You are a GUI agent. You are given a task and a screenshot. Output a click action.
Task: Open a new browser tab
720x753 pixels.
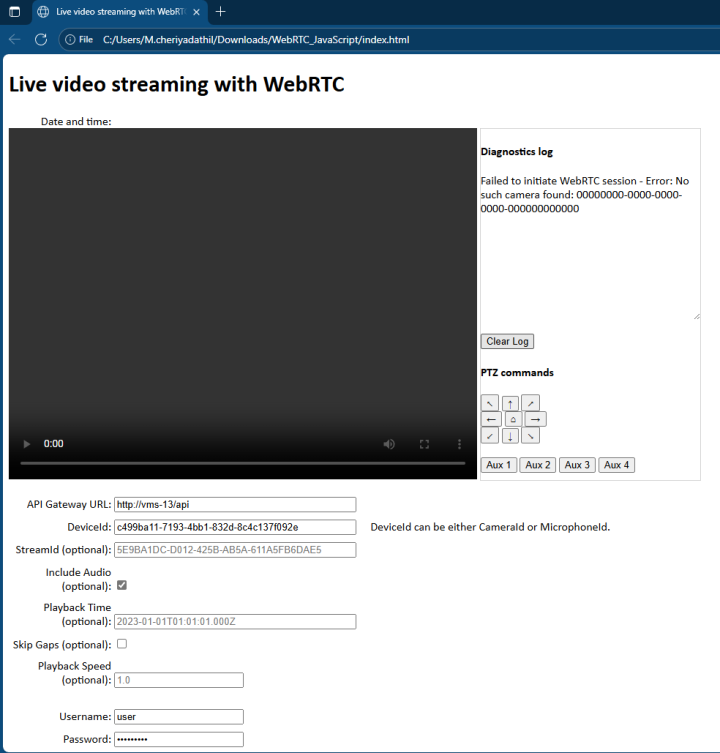tap(220, 12)
